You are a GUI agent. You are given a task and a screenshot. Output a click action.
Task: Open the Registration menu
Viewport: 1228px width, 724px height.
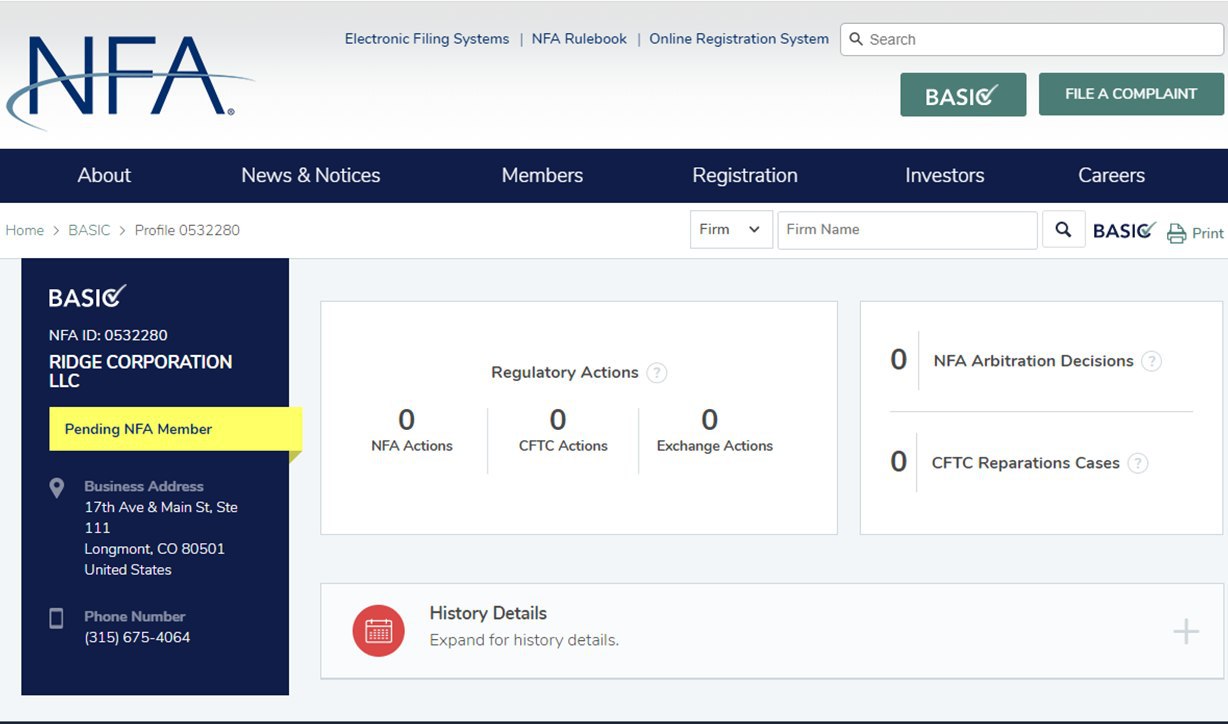pyautogui.click(x=745, y=175)
